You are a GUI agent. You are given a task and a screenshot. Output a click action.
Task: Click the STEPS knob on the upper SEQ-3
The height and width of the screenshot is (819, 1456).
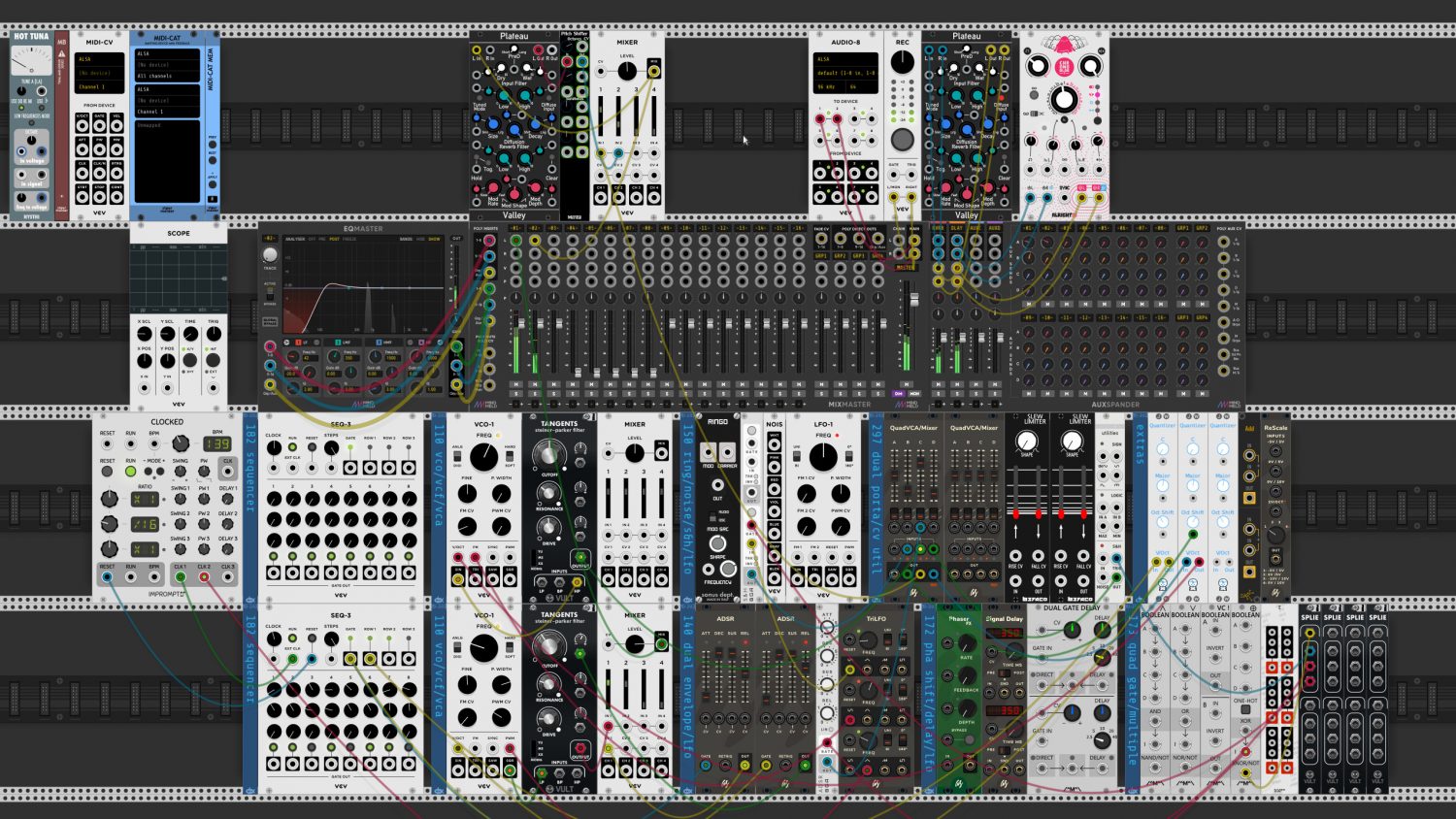tap(331, 449)
